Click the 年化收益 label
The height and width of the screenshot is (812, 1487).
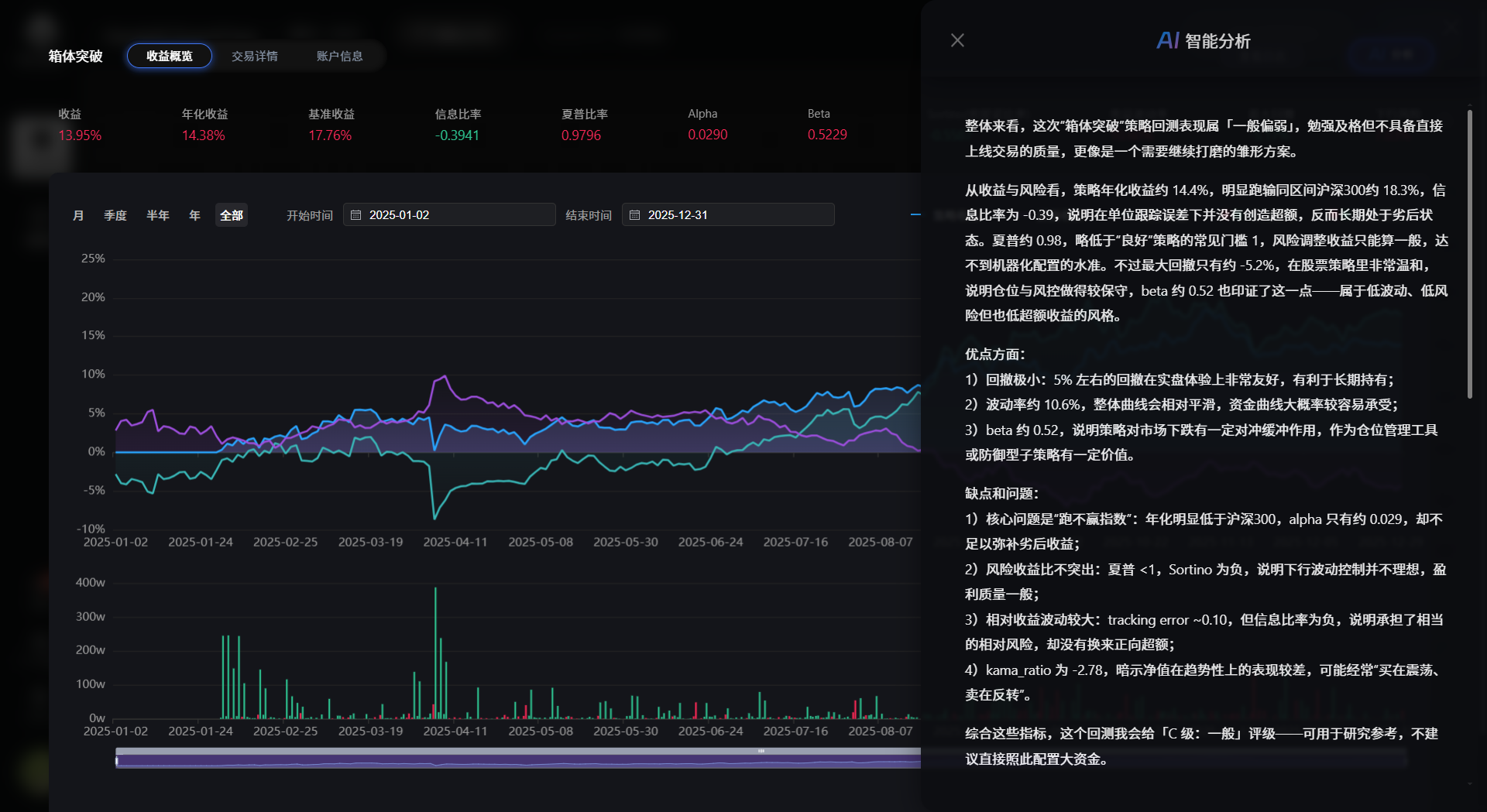[204, 114]
